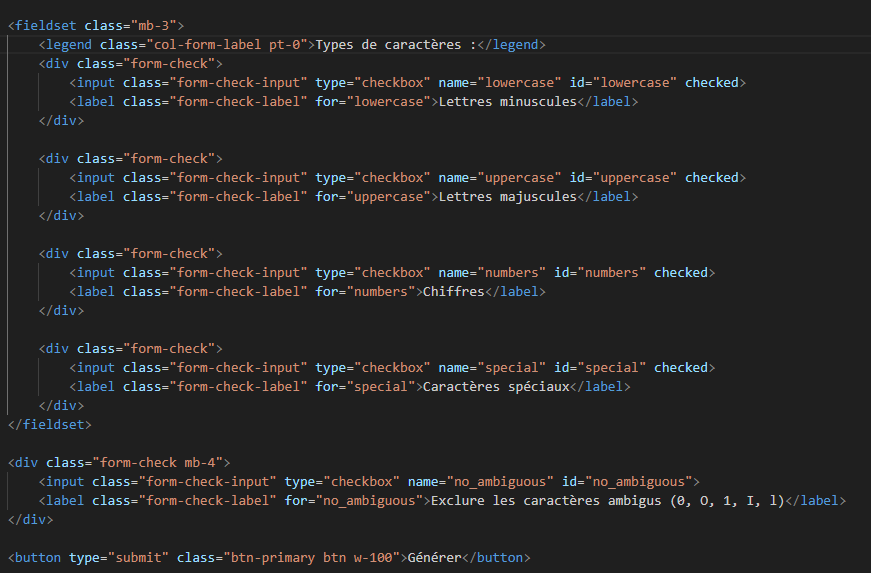The width and height of the screenshot is (871, 573).
Task: Click the name="special" attribute value
Action: click(x=512, y=368)
